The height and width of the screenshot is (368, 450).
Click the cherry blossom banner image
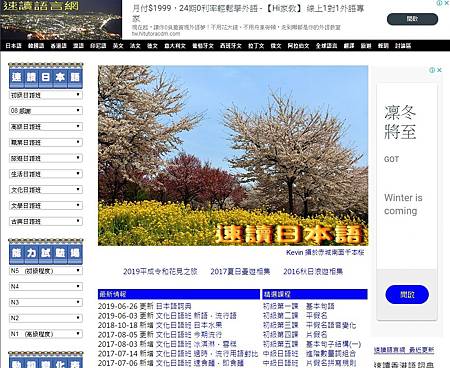pyautogui.click(x=233, y=155)
